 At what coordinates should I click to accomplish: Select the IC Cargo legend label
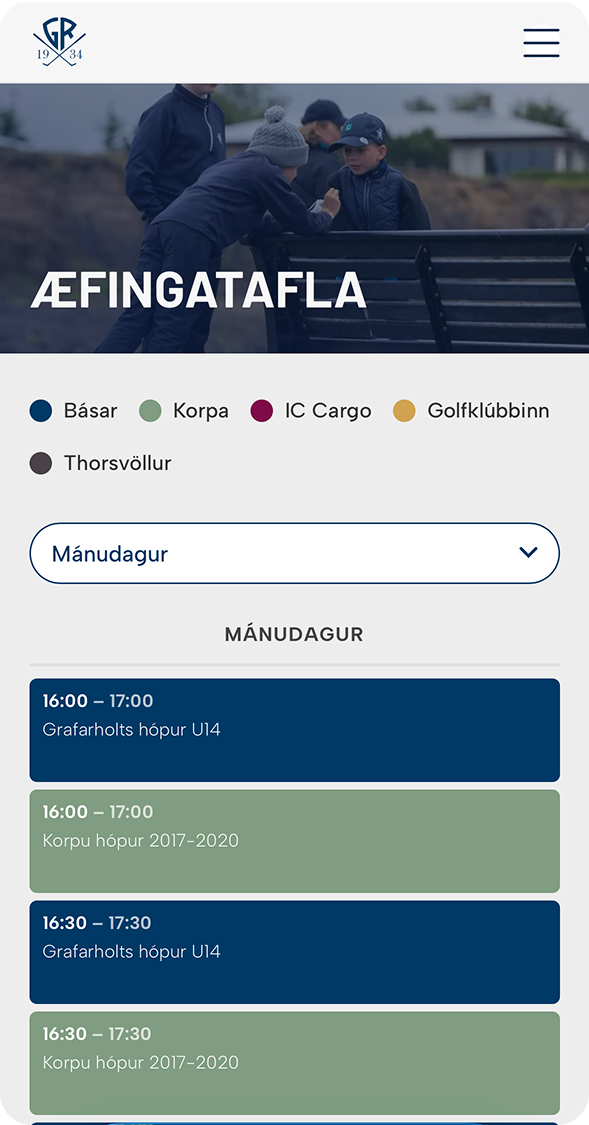pyautogui.click(x=328, y=412)
